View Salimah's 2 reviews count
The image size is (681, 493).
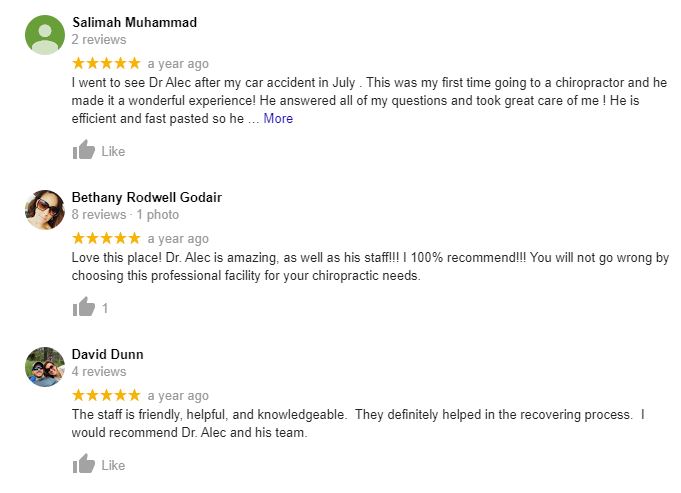pos(99,40)
